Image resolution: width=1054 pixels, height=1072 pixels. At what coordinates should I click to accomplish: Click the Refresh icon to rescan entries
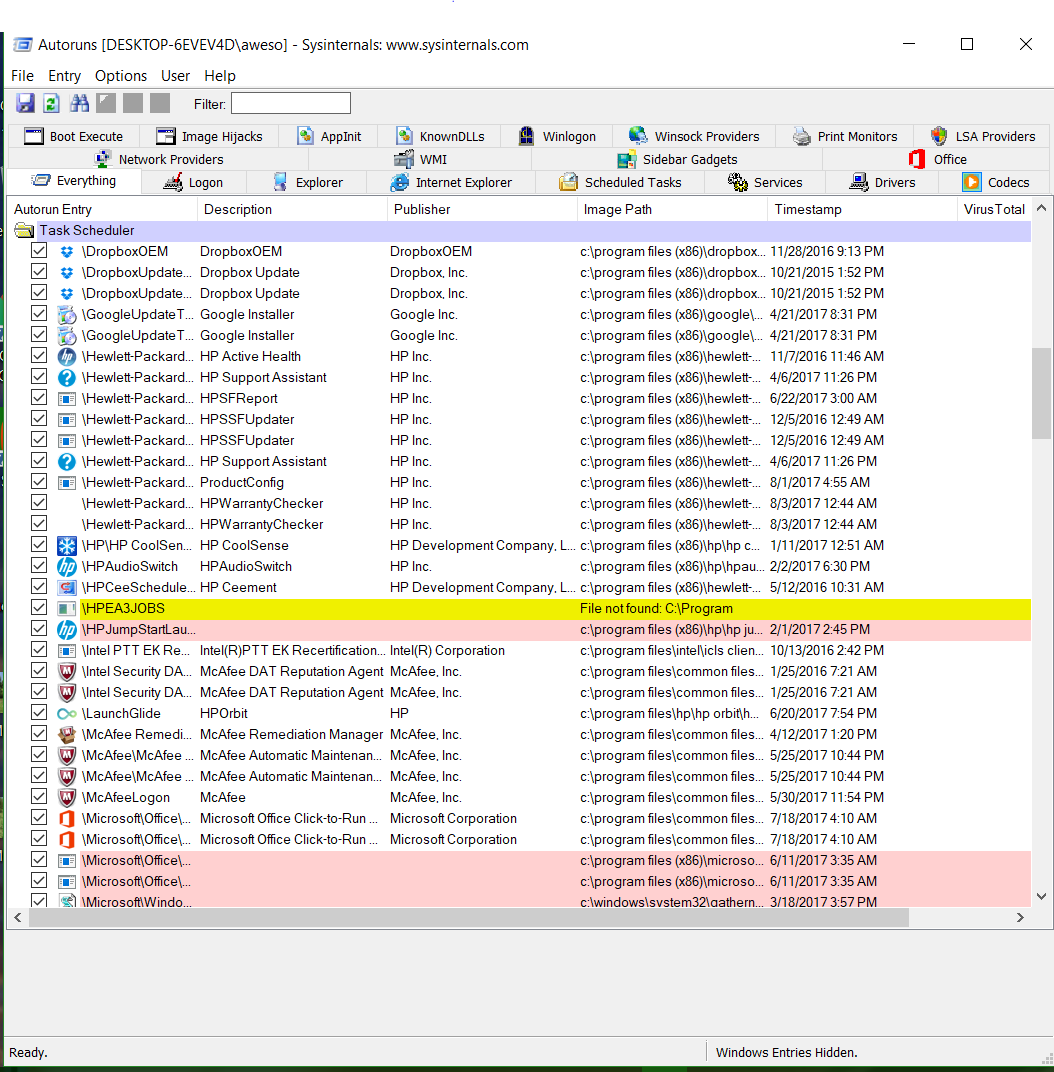click(51, 103)
